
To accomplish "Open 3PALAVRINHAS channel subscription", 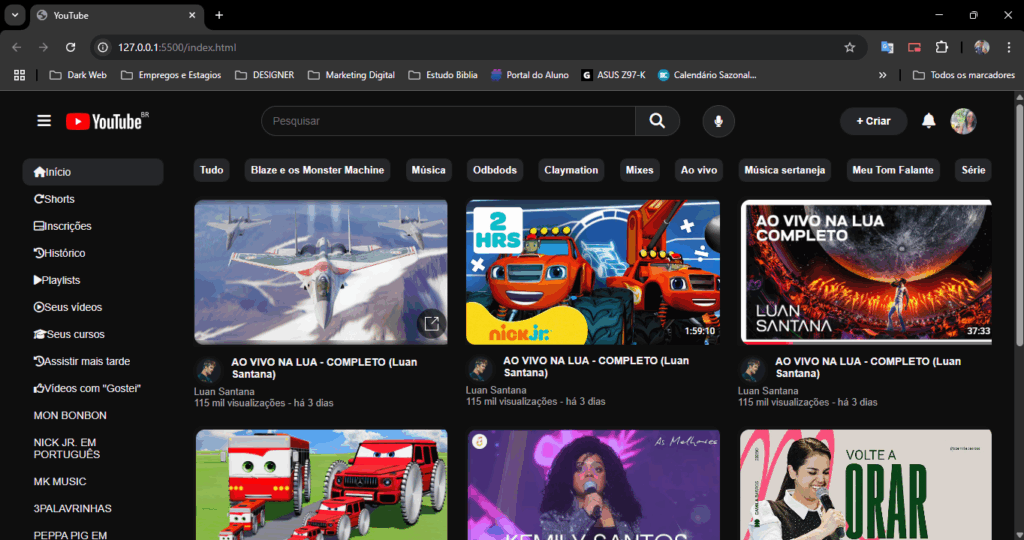I will tap(72, 508).
